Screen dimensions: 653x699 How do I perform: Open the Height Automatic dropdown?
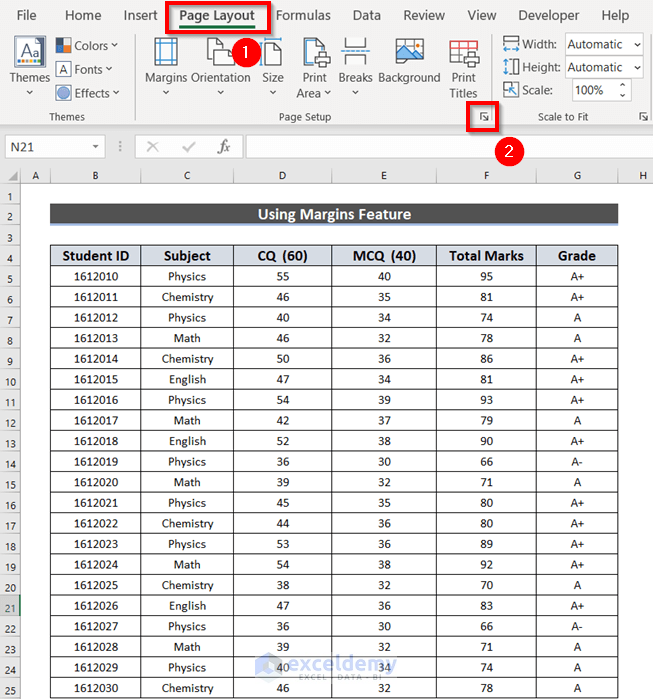[637, 67]
